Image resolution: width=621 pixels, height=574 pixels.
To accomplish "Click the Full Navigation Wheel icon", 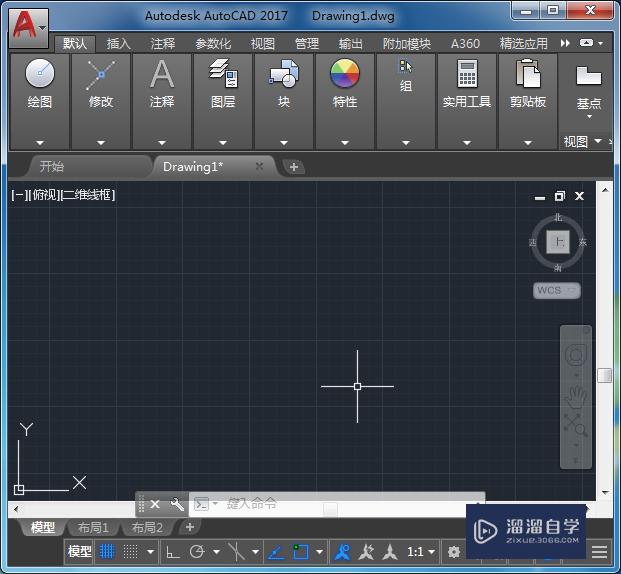I will pyautogui.click(x=576, y=355).
